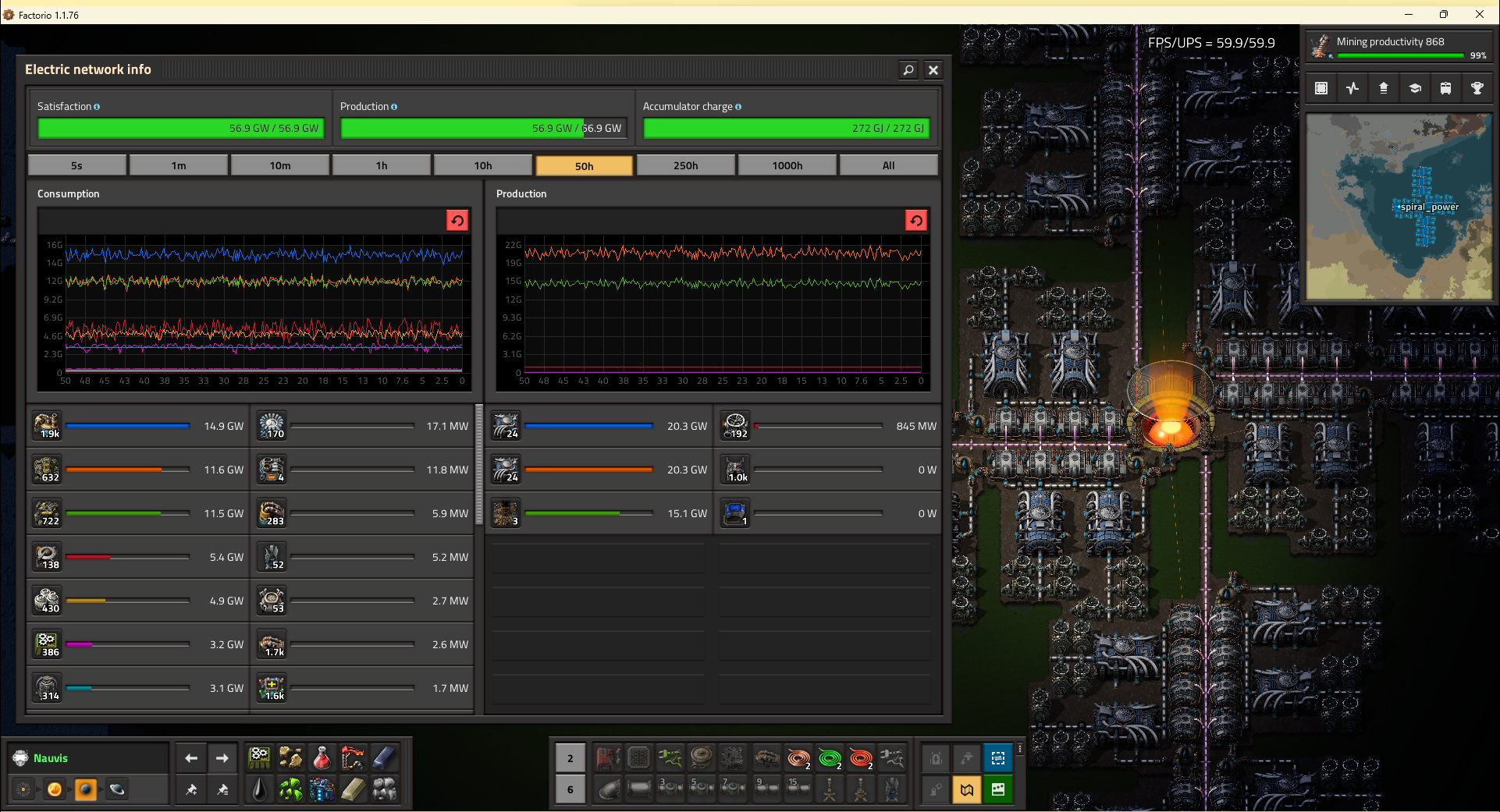
Task: Select the 50h time range tab
Action: (x=585, y=165)
